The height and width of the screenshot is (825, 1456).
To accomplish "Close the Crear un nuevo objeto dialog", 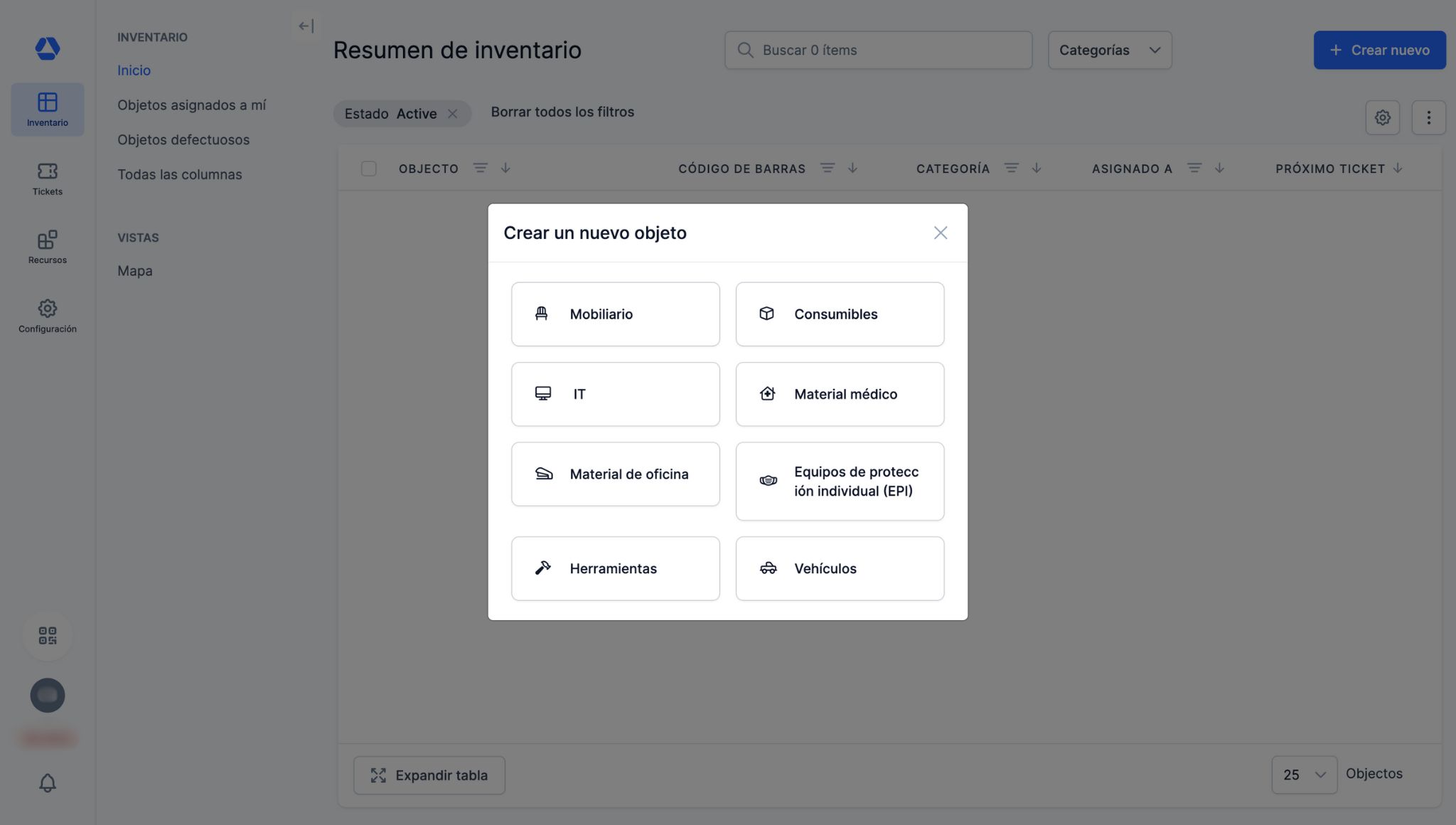I will click(x=940, y=233).
